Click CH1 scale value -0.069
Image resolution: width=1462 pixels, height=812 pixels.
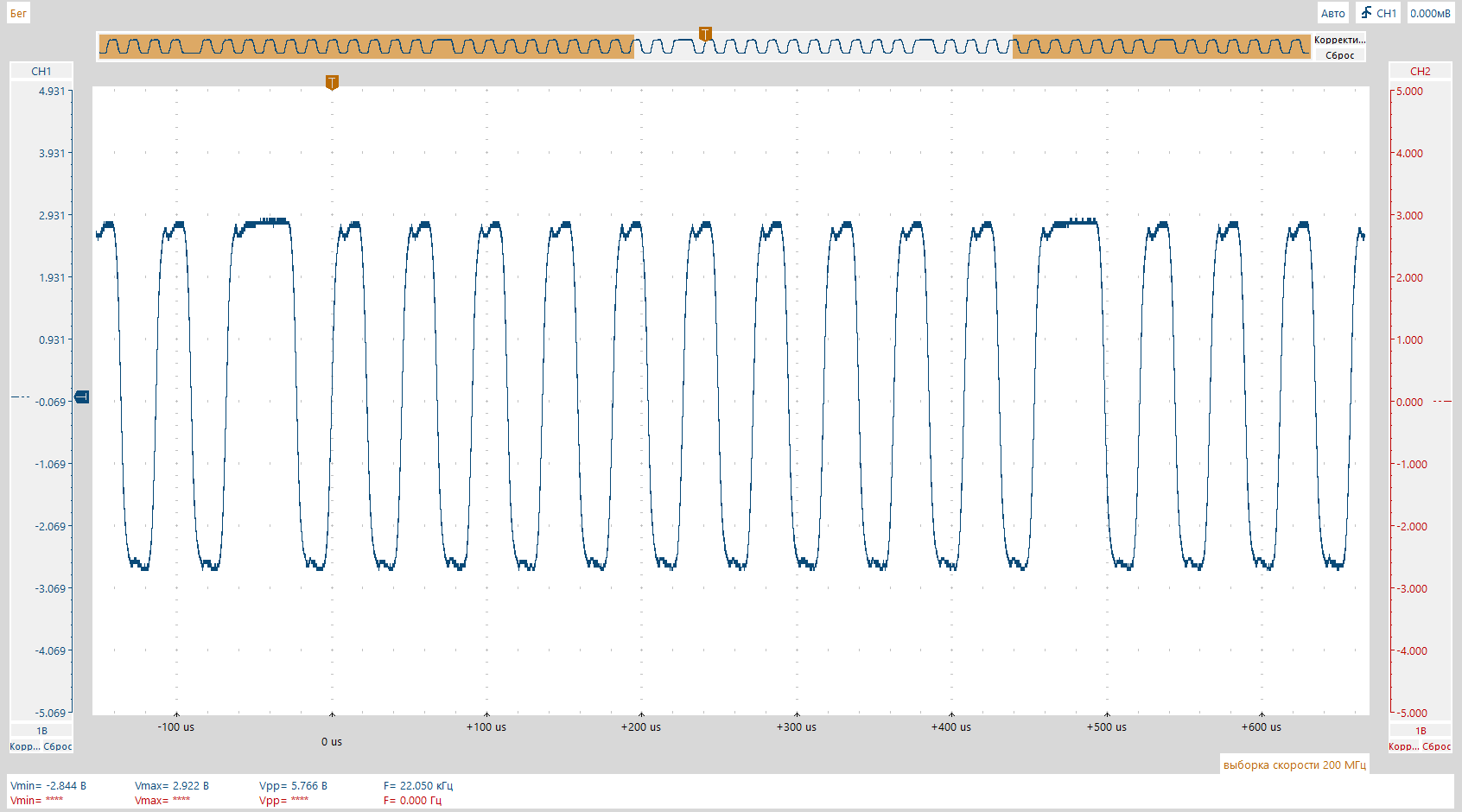pos(50,402)
